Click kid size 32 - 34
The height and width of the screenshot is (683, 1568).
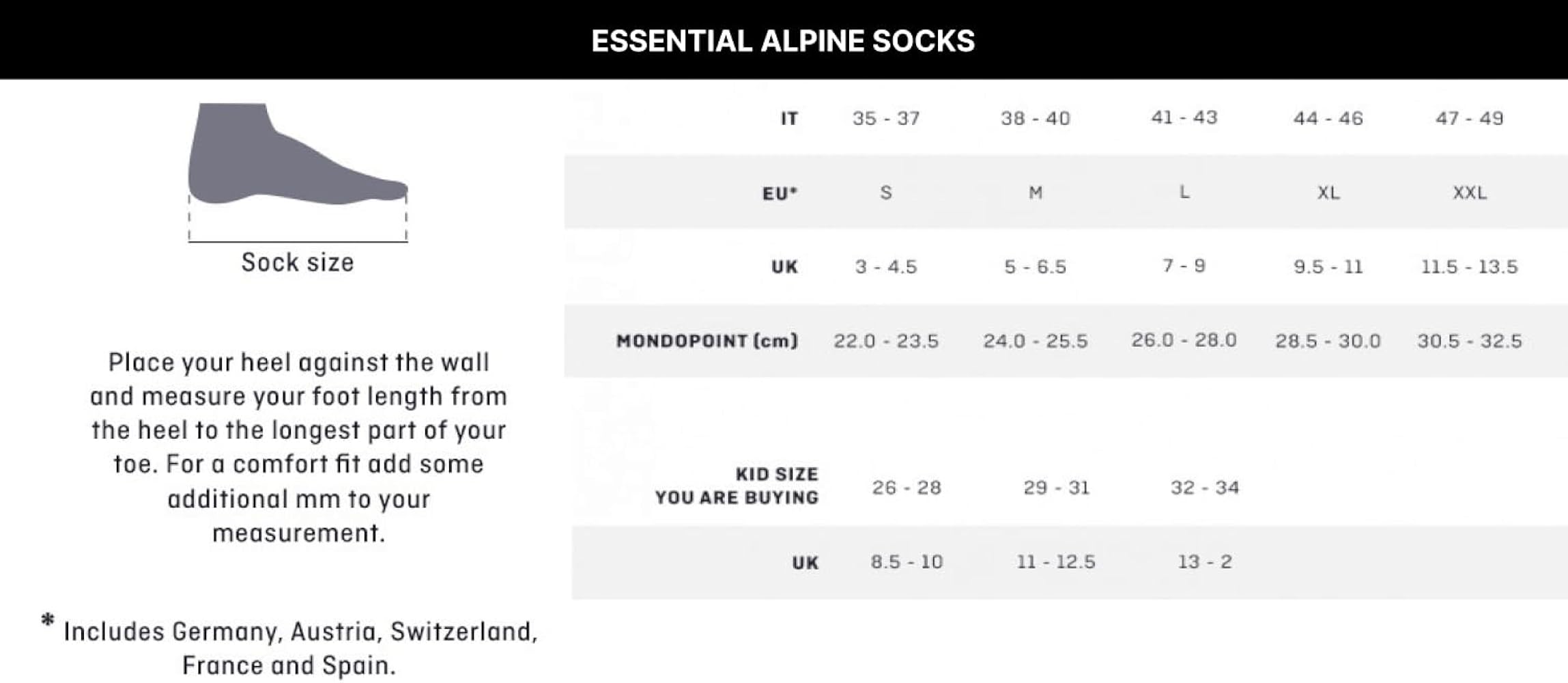(x=1205, y=488)
